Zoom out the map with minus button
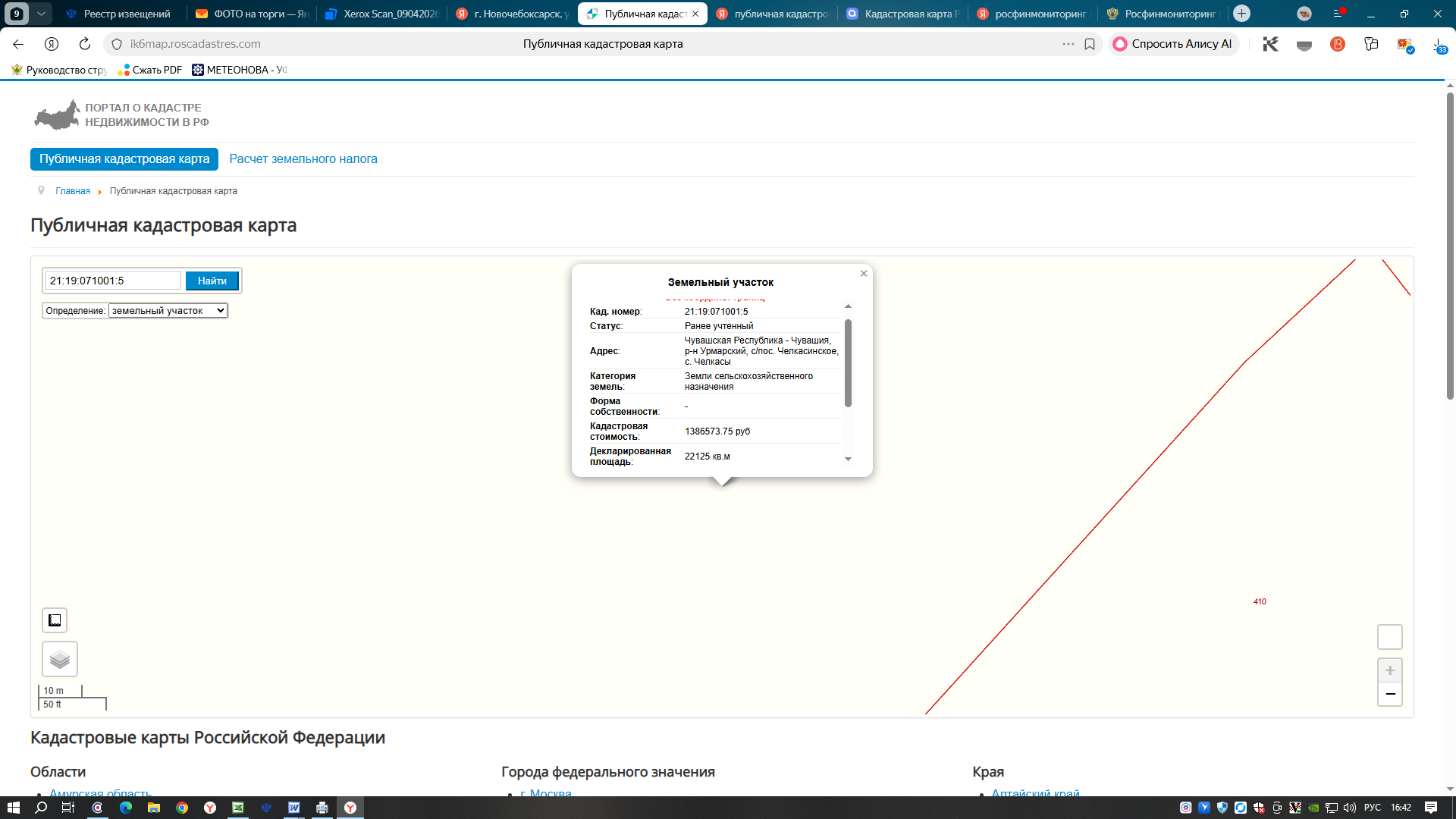Viewport: 1456px width, 819px height. (1390, 694)
